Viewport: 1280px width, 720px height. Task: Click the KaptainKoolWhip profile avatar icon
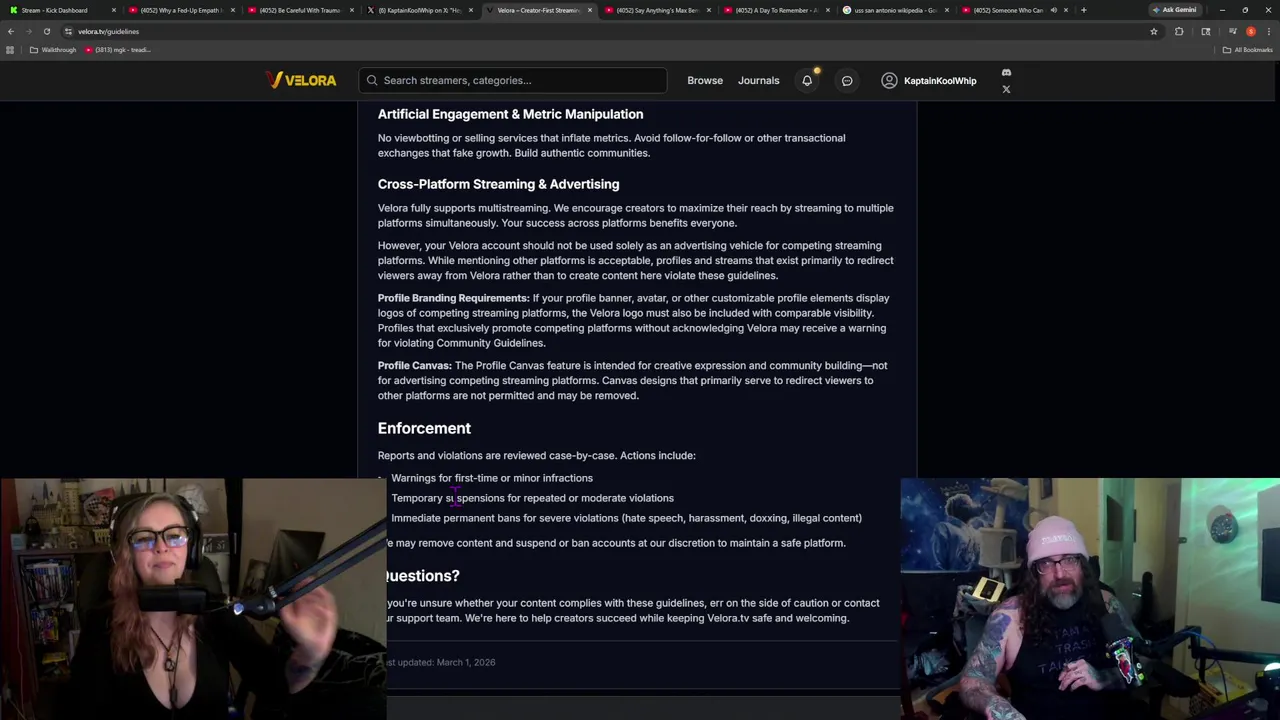pyautogui.click(x=889, y=80)
